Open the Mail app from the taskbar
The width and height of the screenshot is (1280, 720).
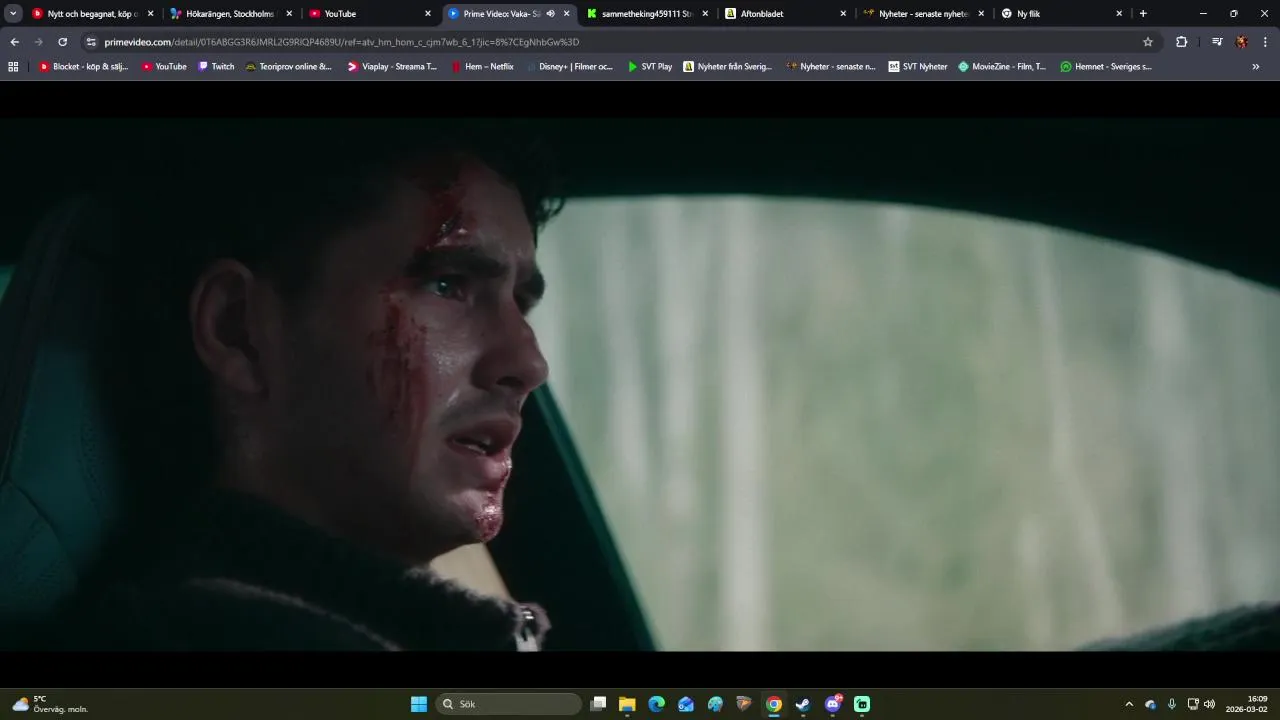(x=686, y=704)
